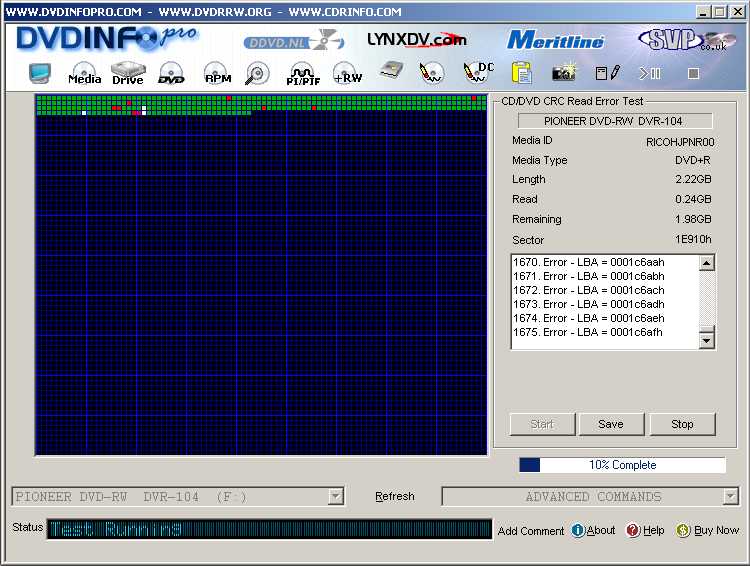
Task: Click the DVDINFOpro logo
Action: [106, 38]
